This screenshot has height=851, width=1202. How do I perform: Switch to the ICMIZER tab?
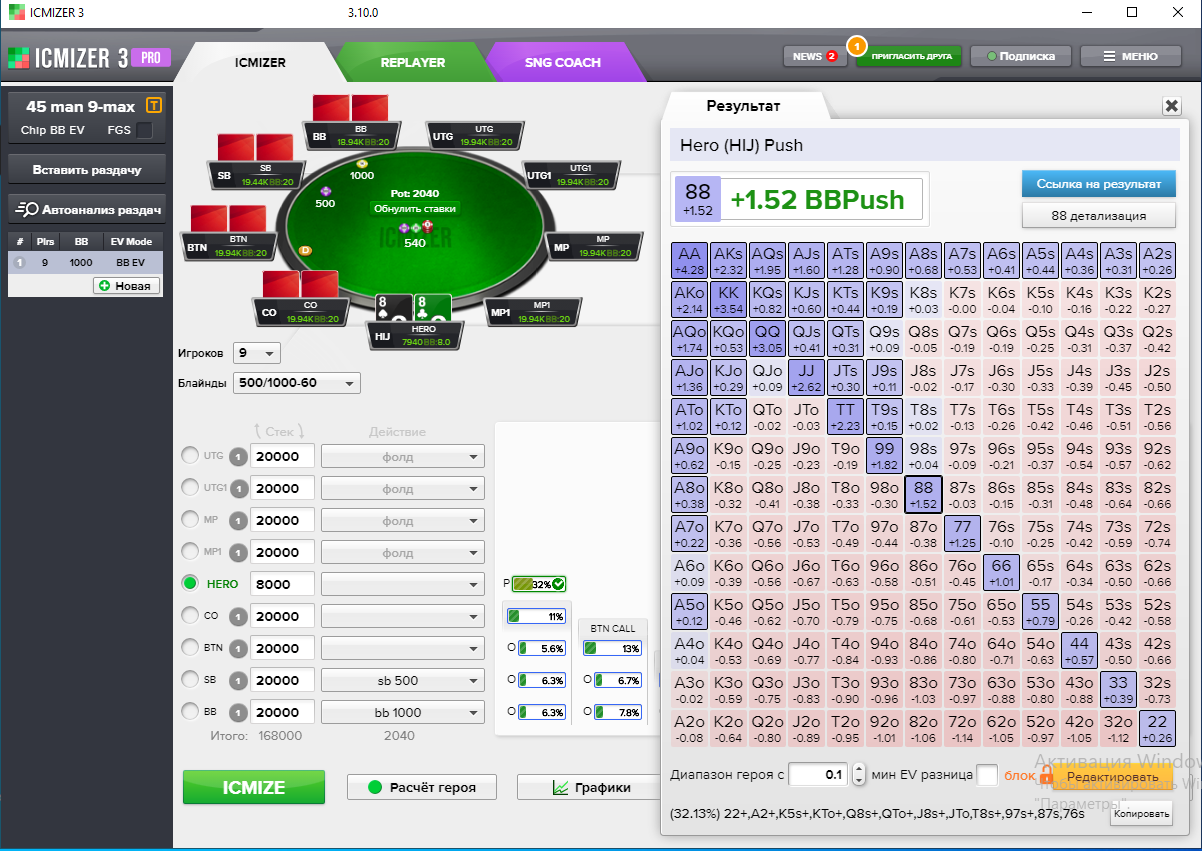pos(260,62)
